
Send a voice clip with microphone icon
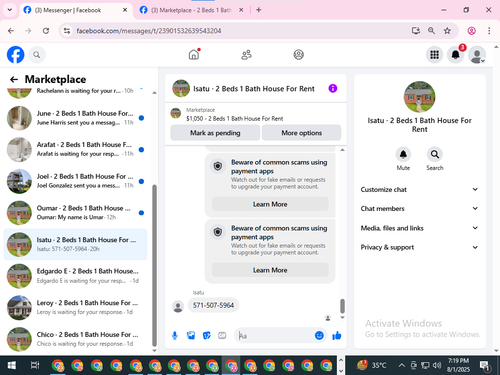[175, 335]
